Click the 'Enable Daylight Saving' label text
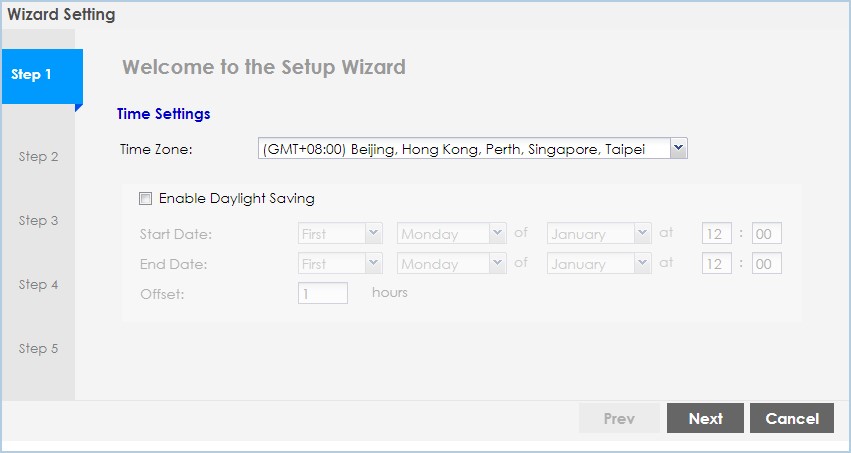The height and width of the screenshot is (453, 851). (237, 199)
